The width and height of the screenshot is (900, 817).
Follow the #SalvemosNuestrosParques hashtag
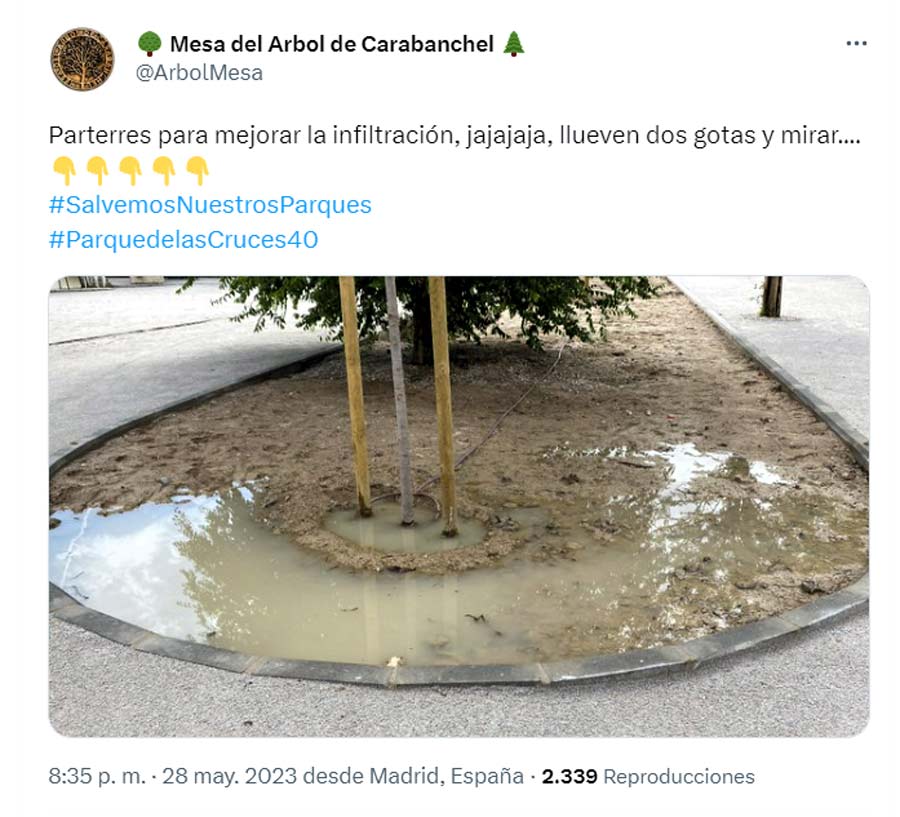coord(210,205)
